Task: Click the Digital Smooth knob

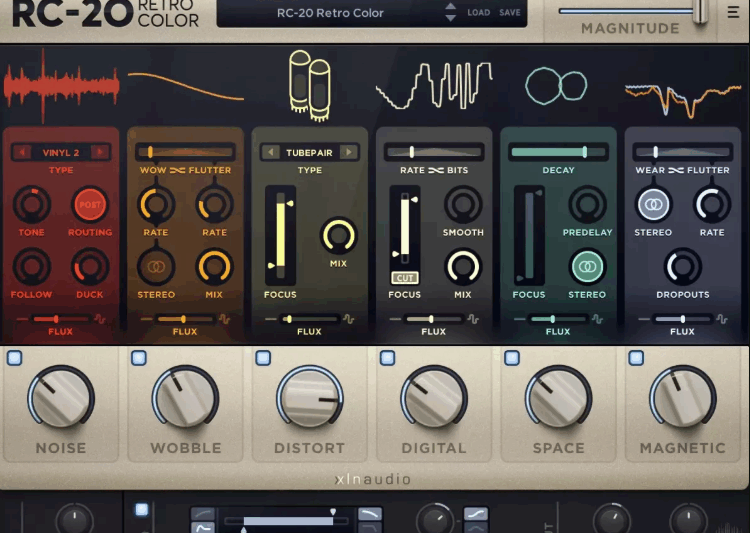Action: point(463,205)
